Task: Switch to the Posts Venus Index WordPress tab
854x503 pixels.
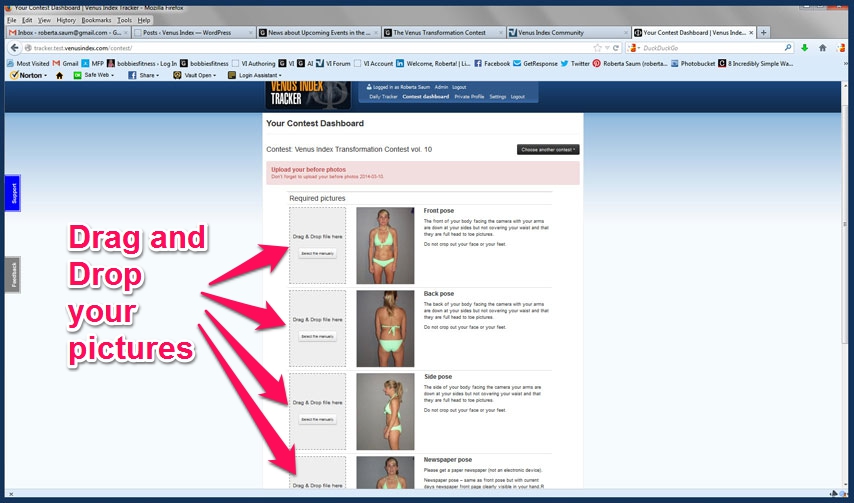Action: point(194,33)
